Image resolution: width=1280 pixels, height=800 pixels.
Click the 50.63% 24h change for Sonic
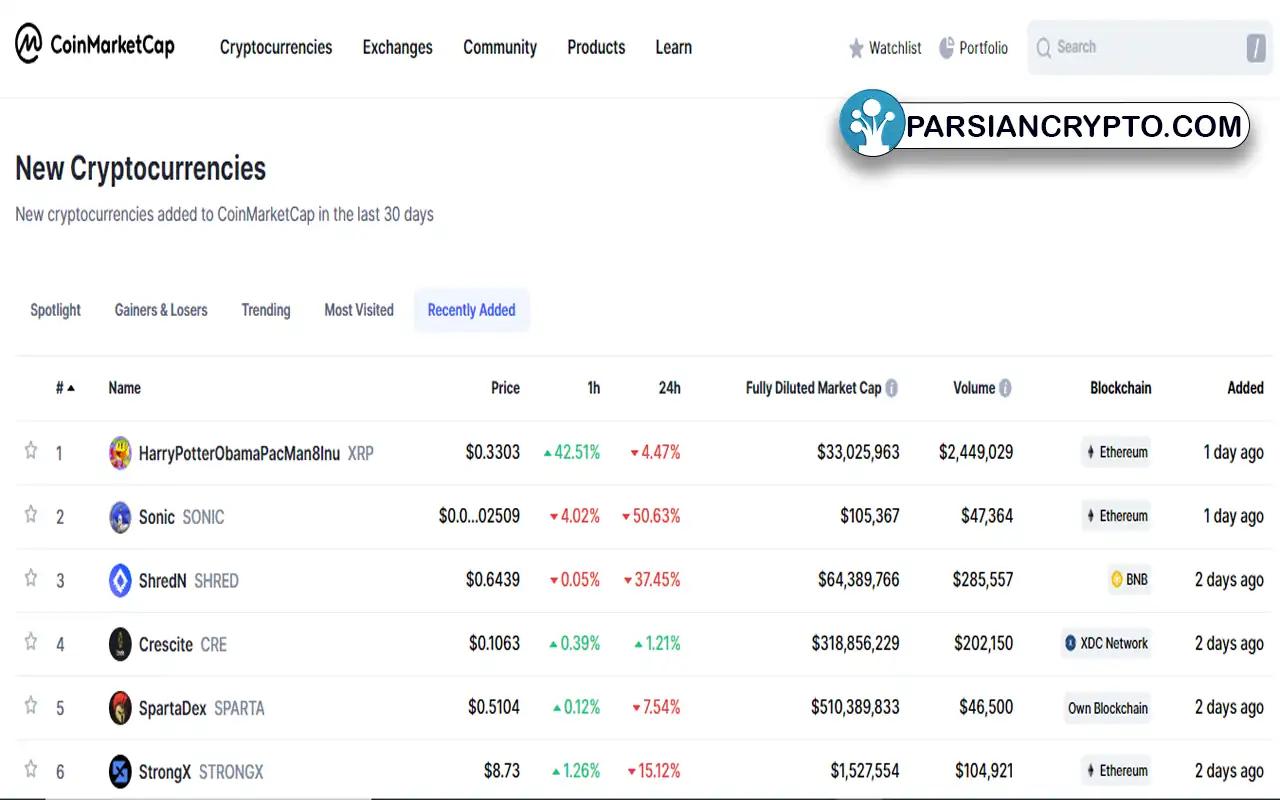pyautogui.click(x=651, y=516)
